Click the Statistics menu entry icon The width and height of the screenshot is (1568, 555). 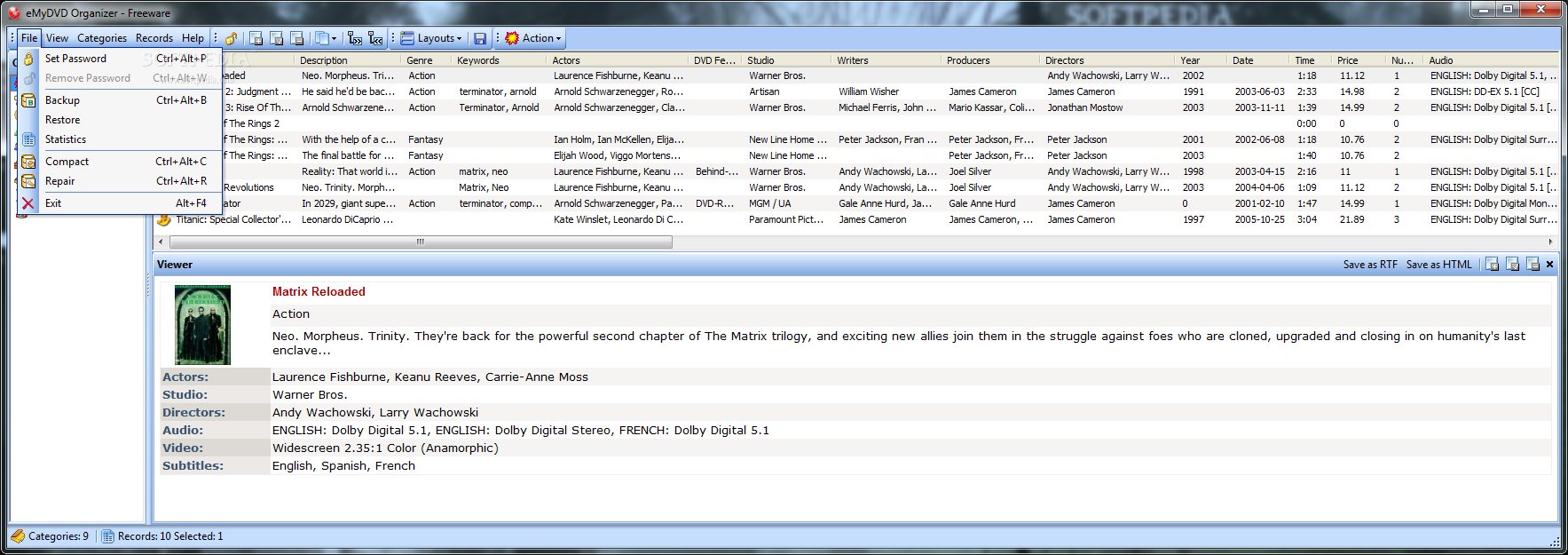[x=28, y=139]
